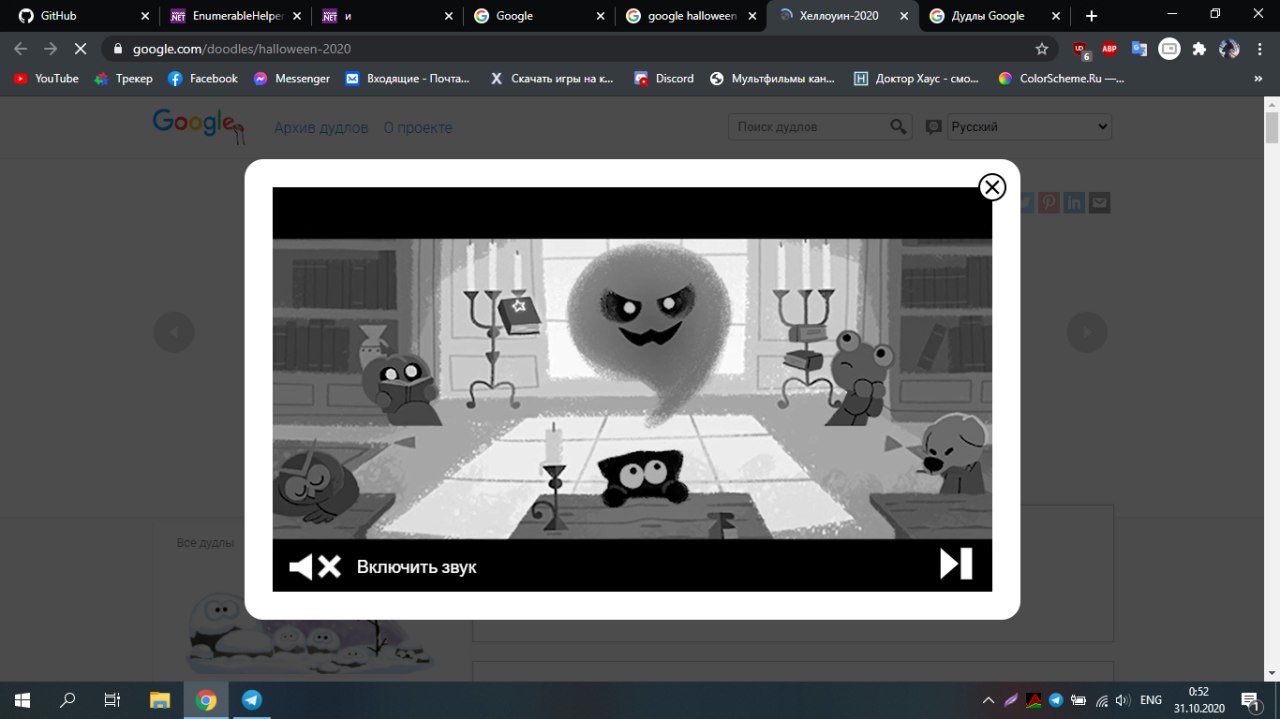This screenshot has width=1280, height=719.
Task: Show hidden system tray icons
Action: point(988,700)
